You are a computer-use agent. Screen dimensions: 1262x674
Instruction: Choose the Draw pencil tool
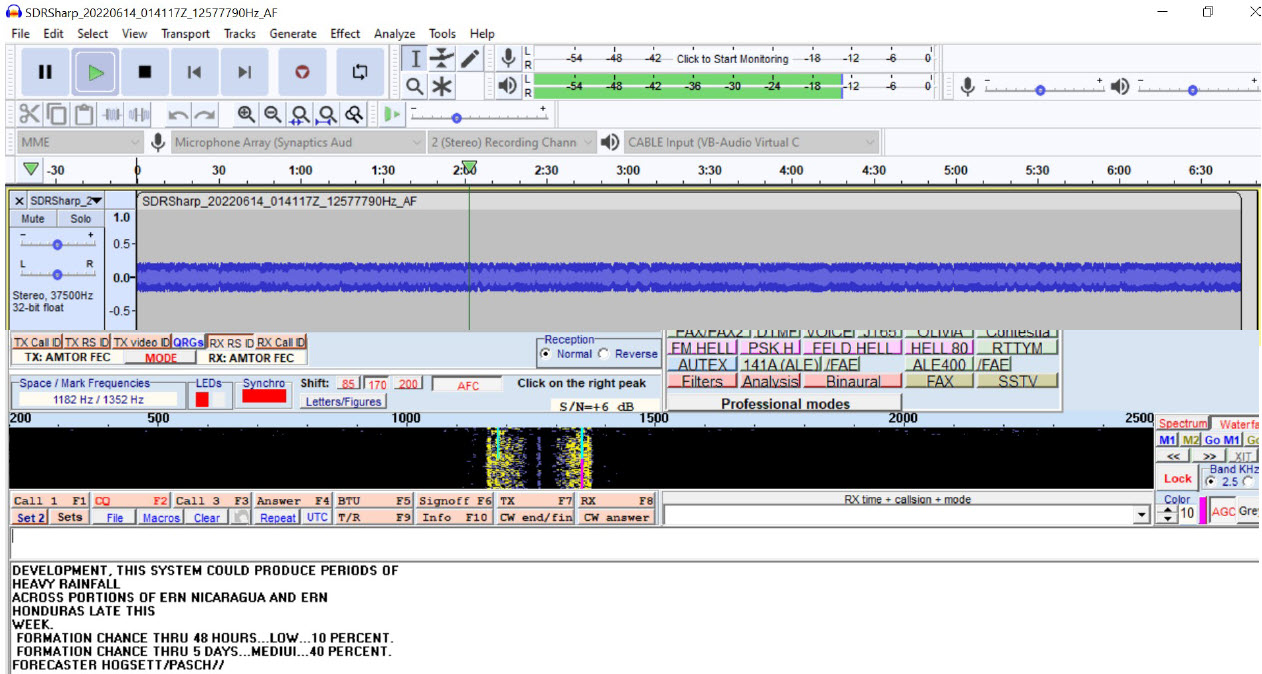coord(468,59)
